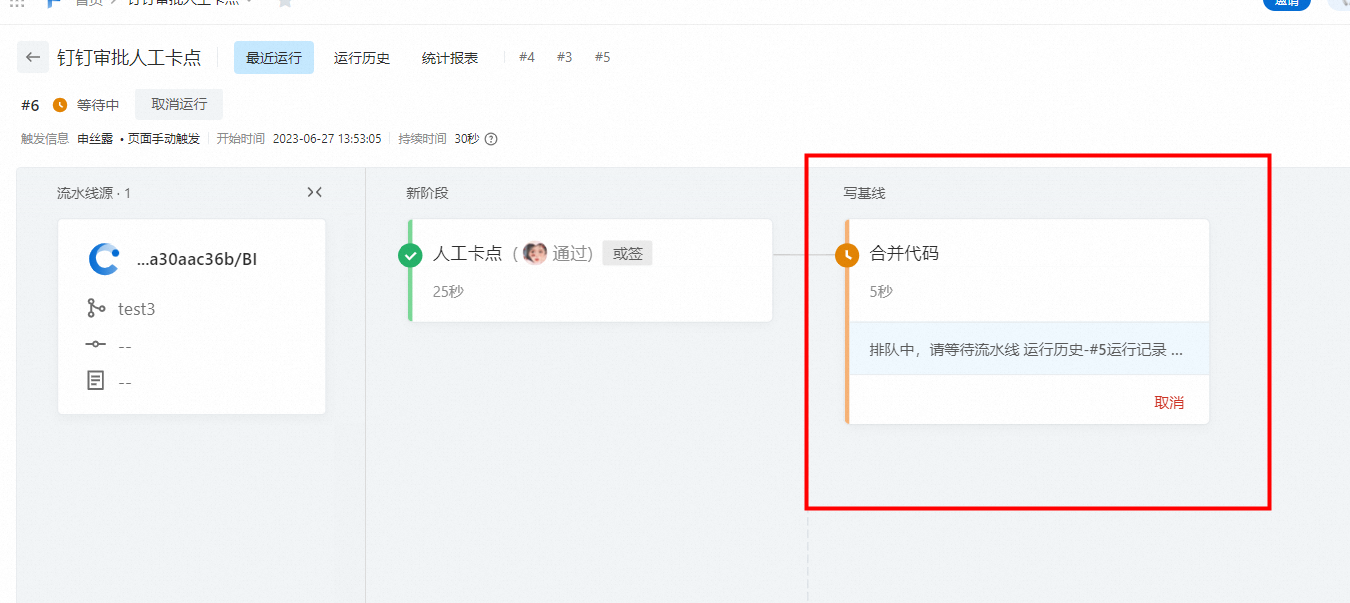Open run #3 link
Image resolution: width=1350 pixels, height=603 pixels.
pyautogui.click(x=565, y=57)
